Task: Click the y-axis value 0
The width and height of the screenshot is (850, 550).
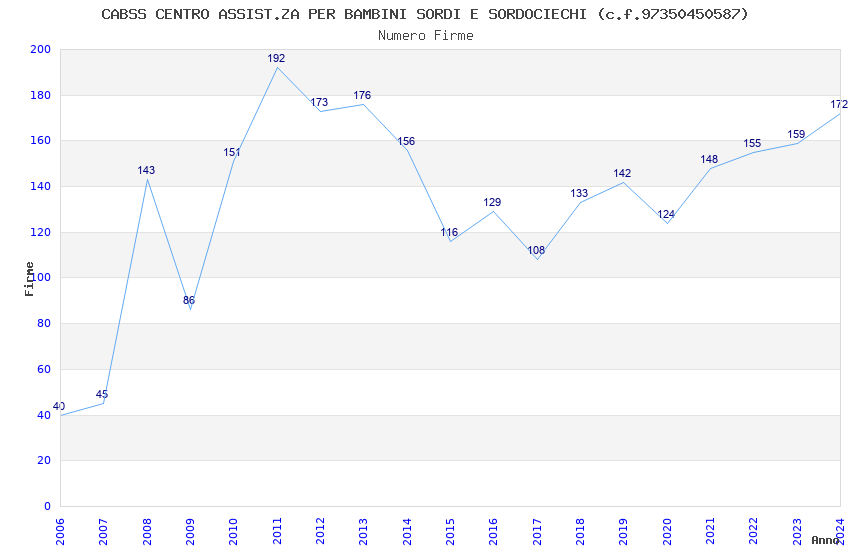Action: tap(48, 507)
